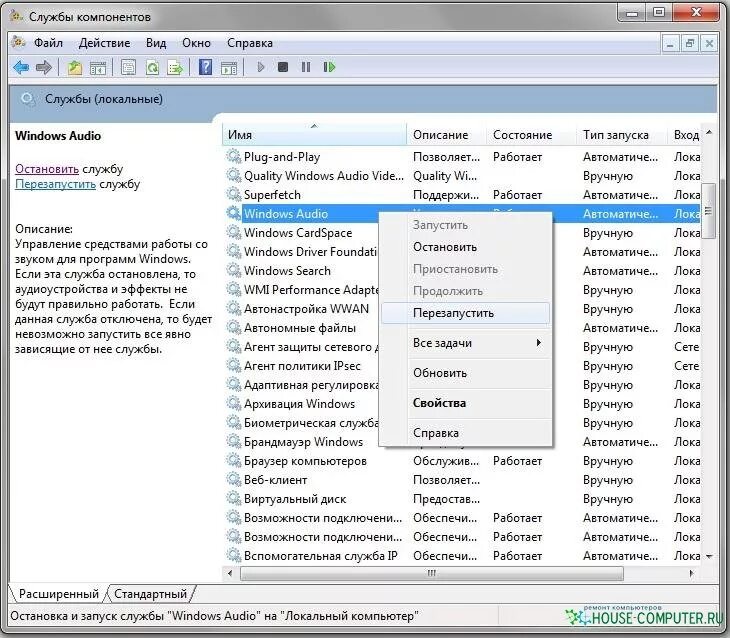Open the Файл menu
Image resolution: width=730 pixels, height=638 pixels.
(x=48, y=43)
